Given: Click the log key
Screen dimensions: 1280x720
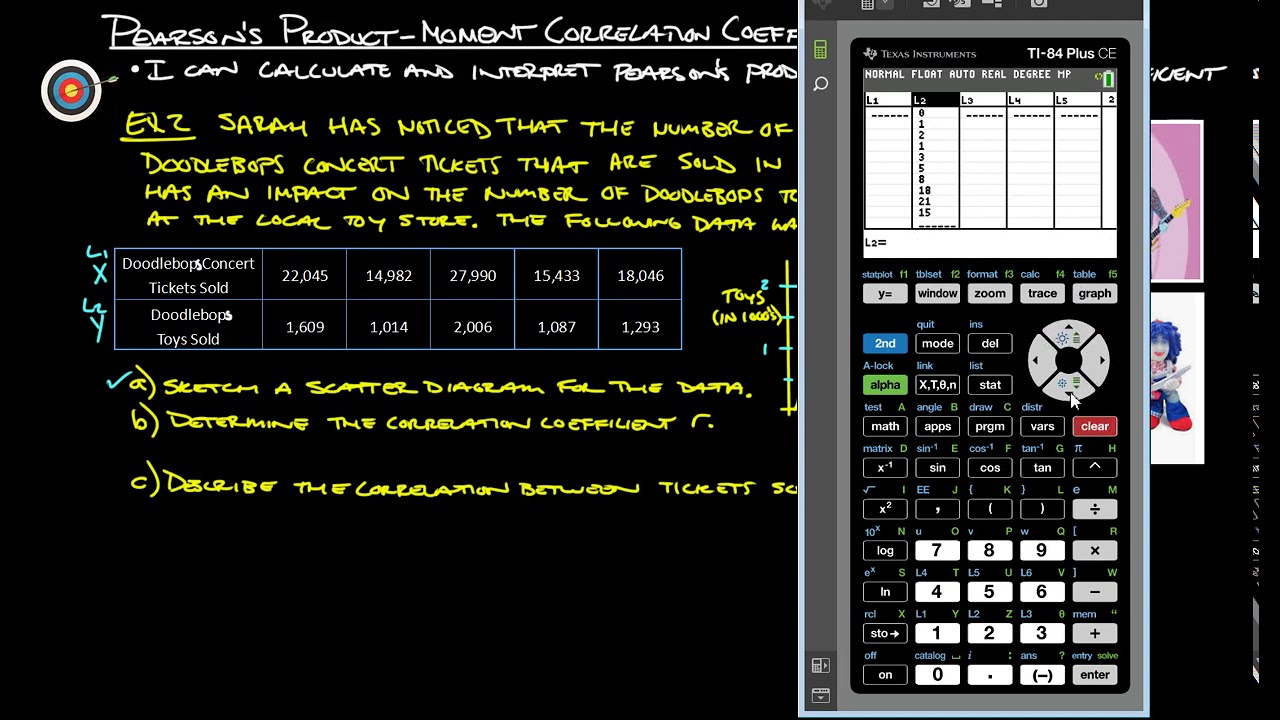Looking at the screenshot, I should [x=885, y=550].
